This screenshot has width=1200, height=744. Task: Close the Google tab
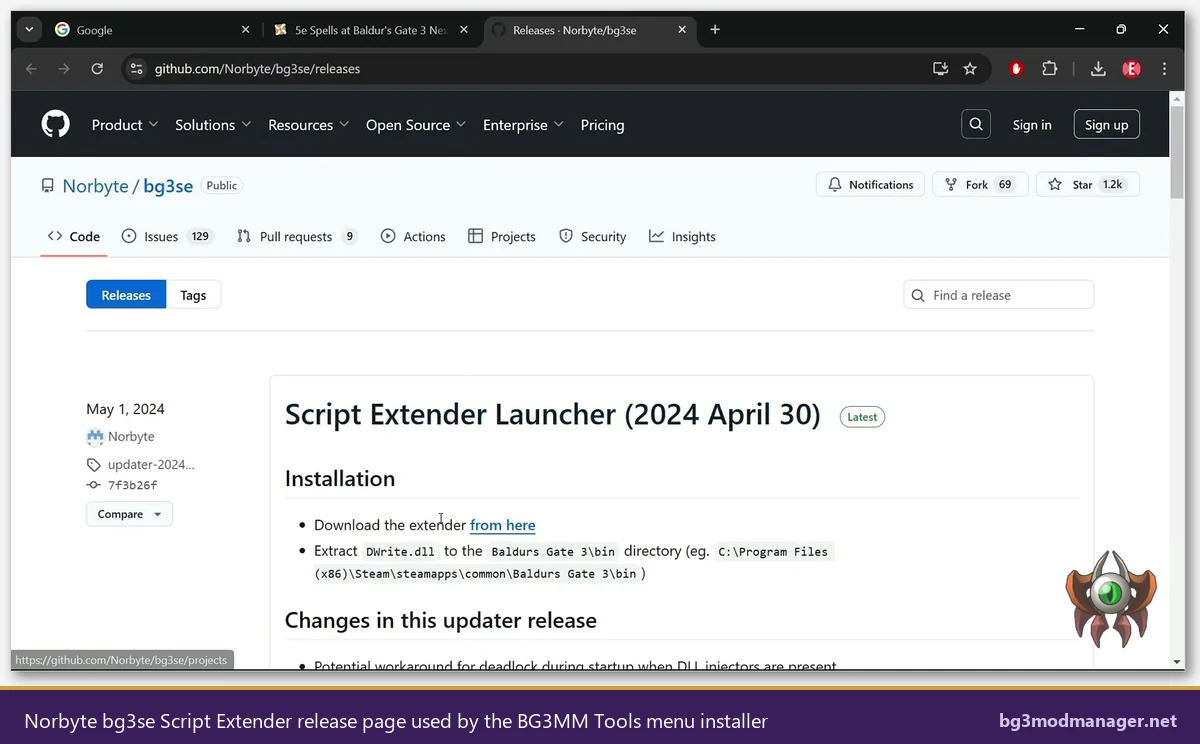point(246,30)
